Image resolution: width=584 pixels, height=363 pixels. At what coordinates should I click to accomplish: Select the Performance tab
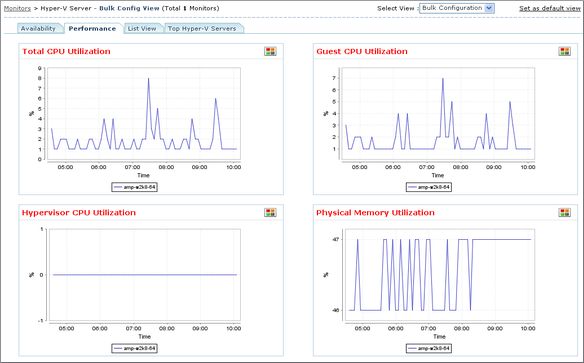click(x=92, y=29)
